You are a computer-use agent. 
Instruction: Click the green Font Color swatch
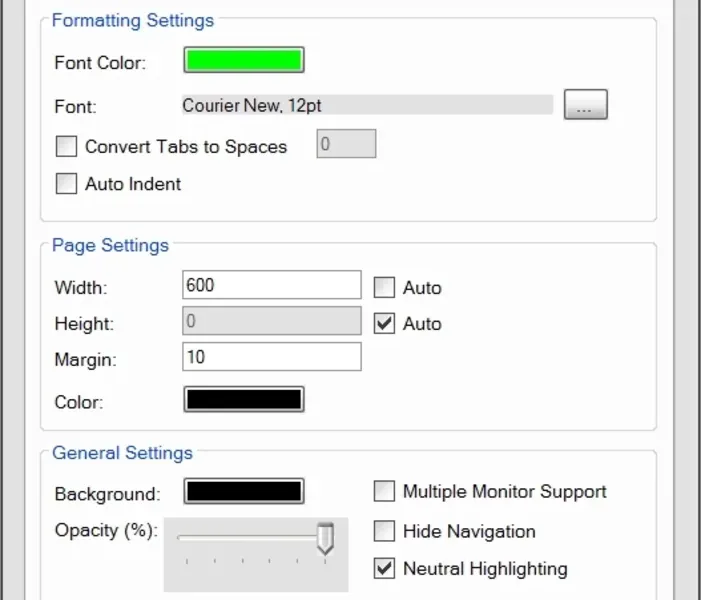pyautogui.click(x=243, y=60)
